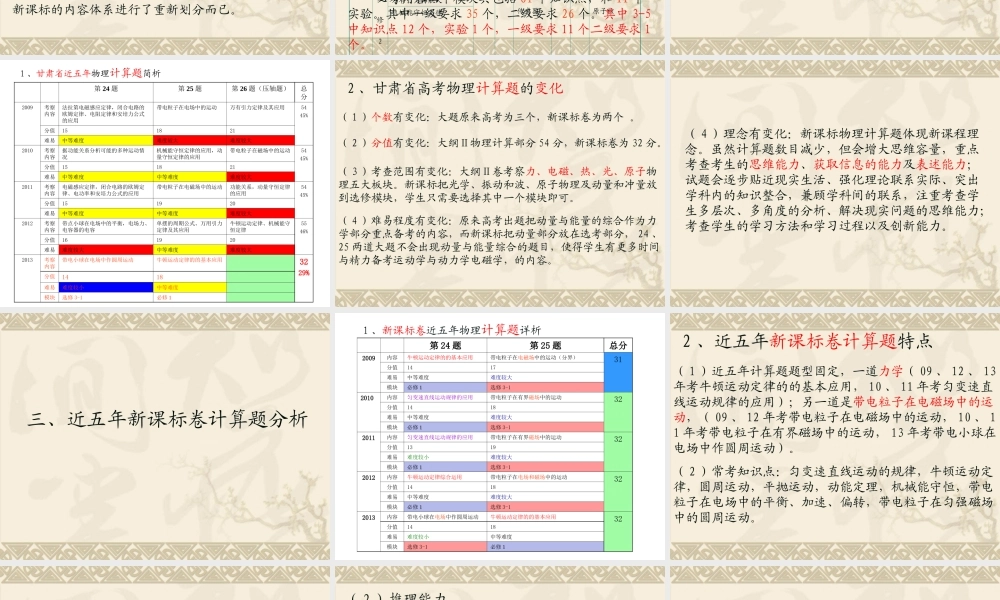Click 总分 header in the 新课标卷 table
Screen dimensions: 1000x600
click(x=618, y=345)
